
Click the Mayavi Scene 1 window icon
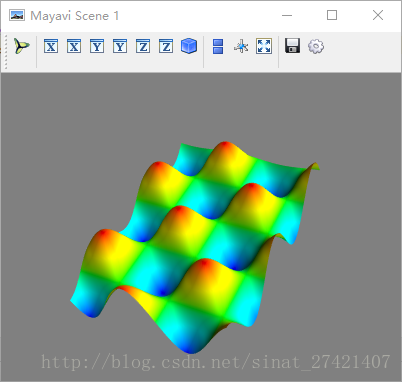tap(17, 15)
